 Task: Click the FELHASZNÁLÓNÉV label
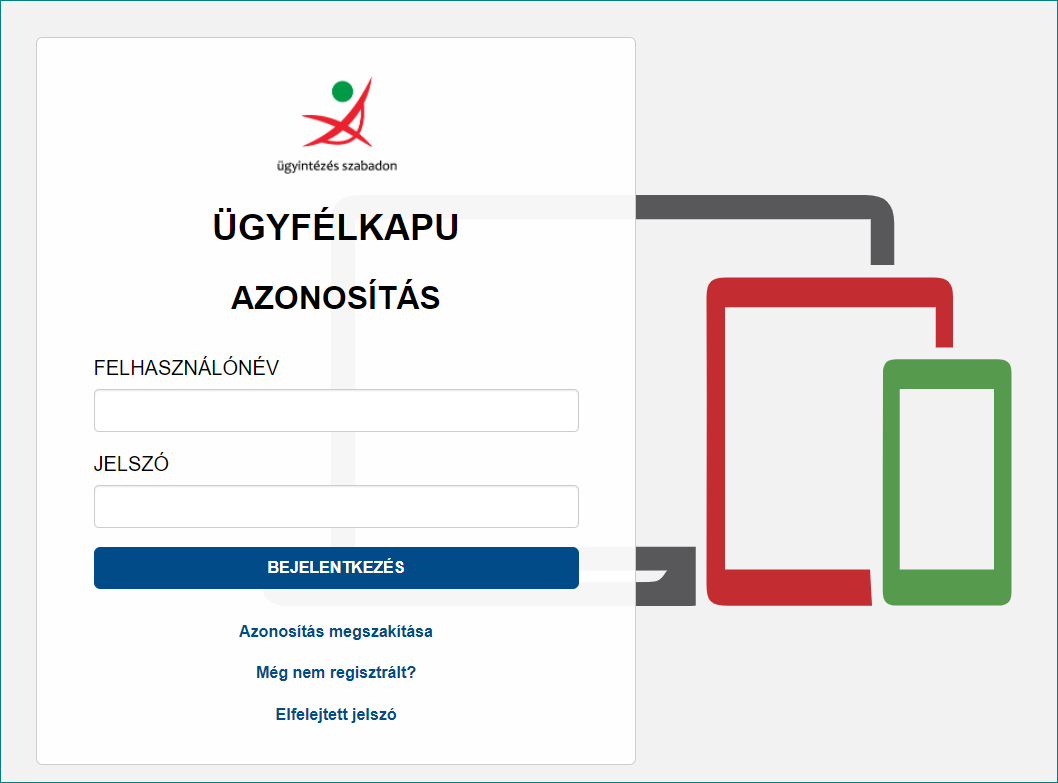(186, 368)
